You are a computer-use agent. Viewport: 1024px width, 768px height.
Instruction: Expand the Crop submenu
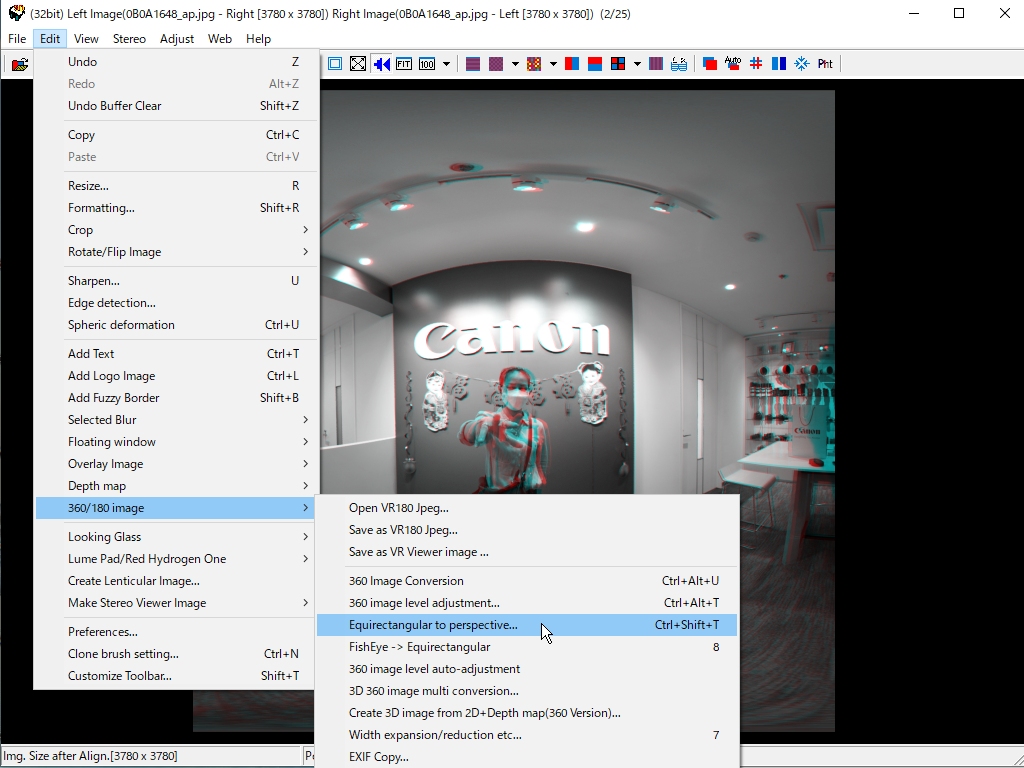[176, 230]
